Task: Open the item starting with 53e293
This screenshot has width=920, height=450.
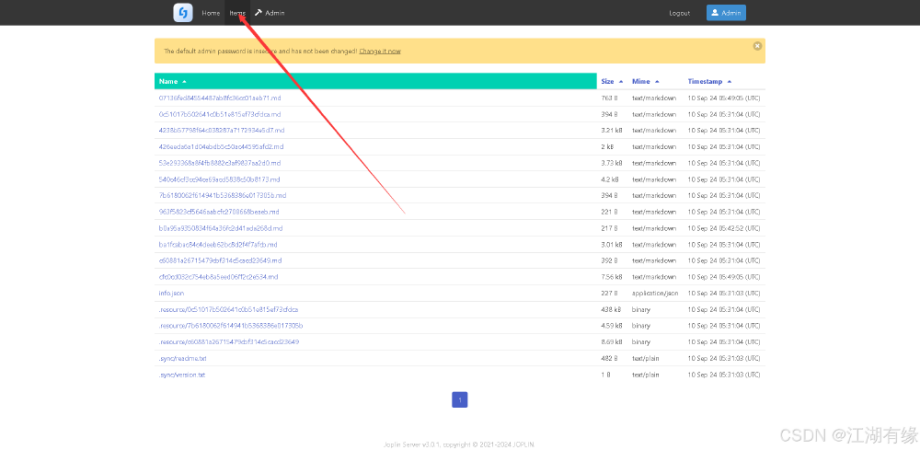Action: coord(219,163)
